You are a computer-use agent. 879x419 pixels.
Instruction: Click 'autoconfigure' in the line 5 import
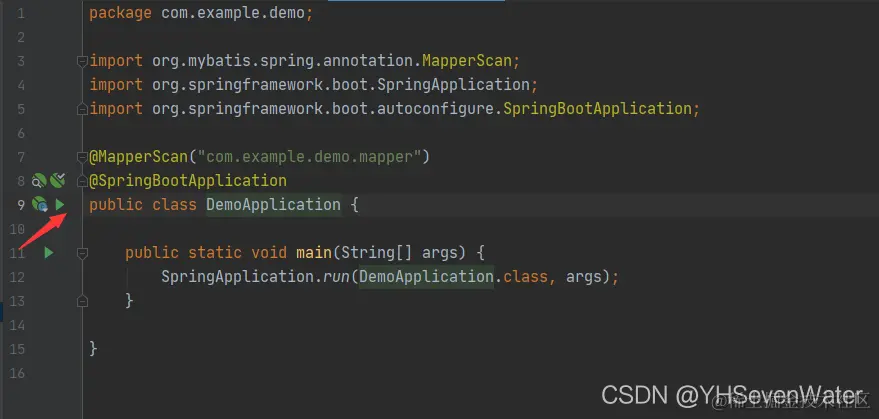[x=436, y=109]
